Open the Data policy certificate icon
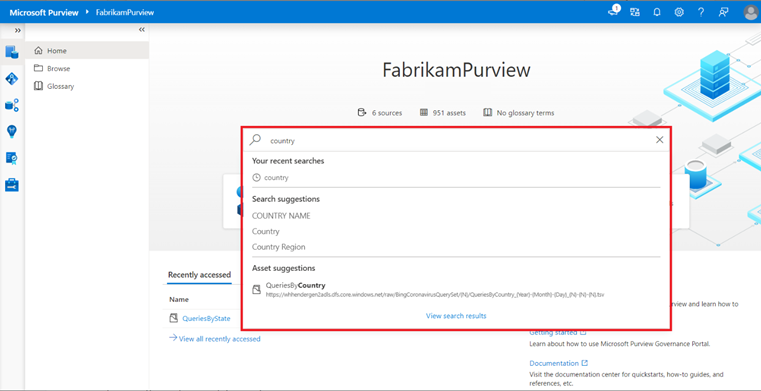 12,158
